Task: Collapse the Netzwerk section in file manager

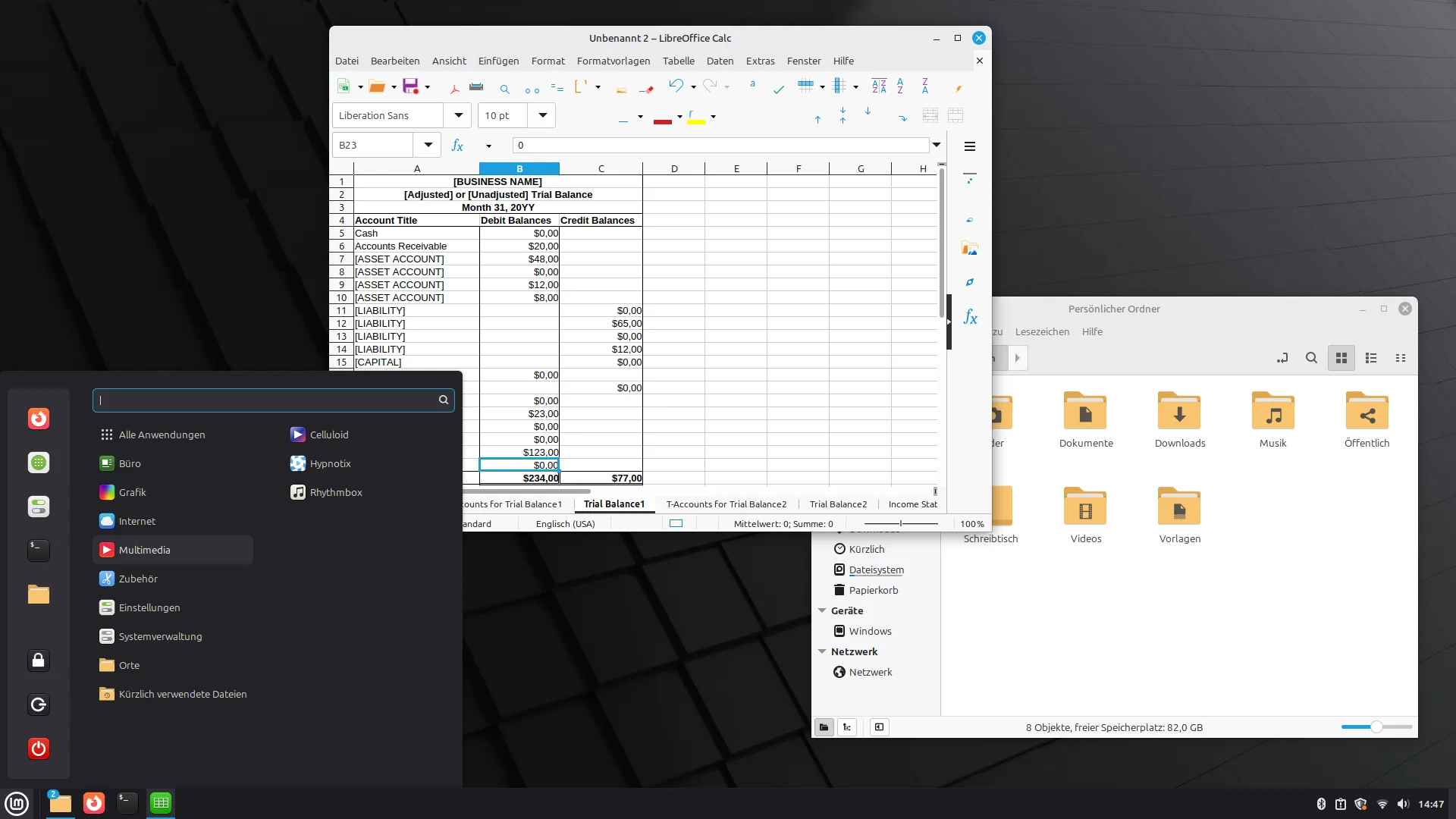Action: click(822, 651)
